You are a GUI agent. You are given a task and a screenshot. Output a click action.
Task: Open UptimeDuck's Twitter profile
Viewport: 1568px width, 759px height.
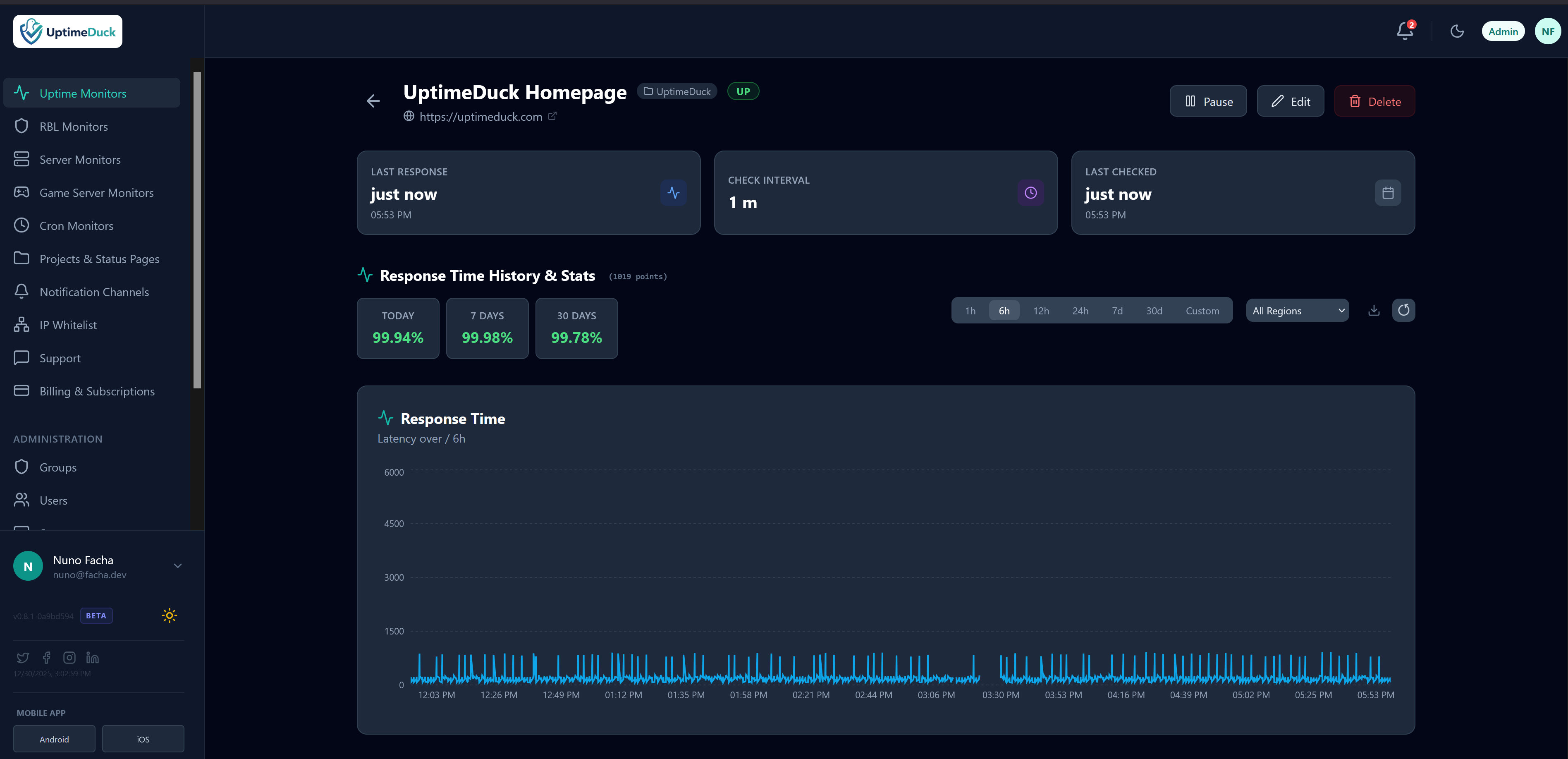(22, 657)
